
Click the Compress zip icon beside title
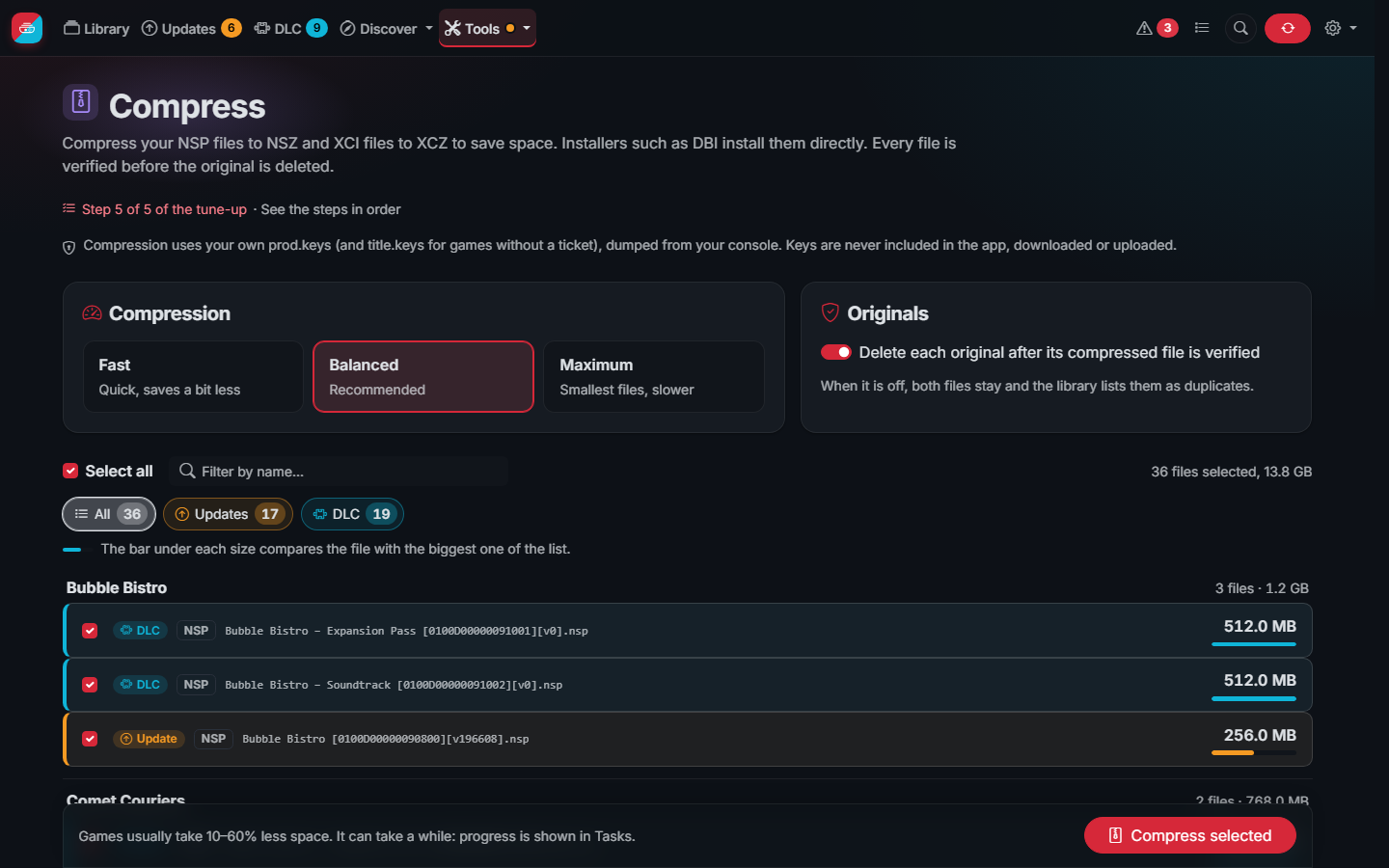81,101
